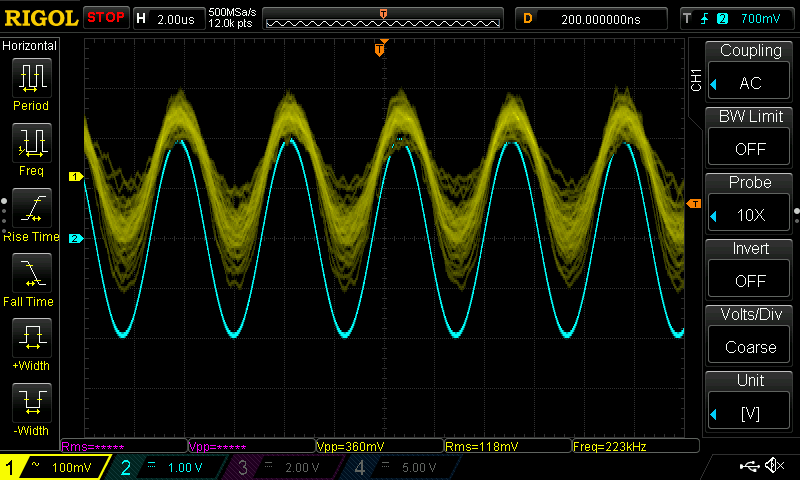Click the Freq=223kHz measurement readout
The height and width of the screenshot is (480, 800).
click(635, 446)
